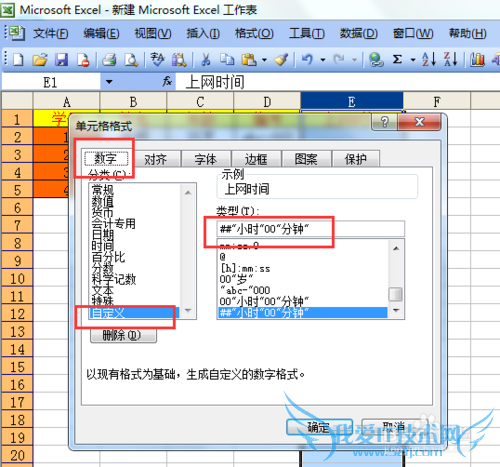Run the Spelling check icon
Screen dimensions: 500x467
coord(157,60)
